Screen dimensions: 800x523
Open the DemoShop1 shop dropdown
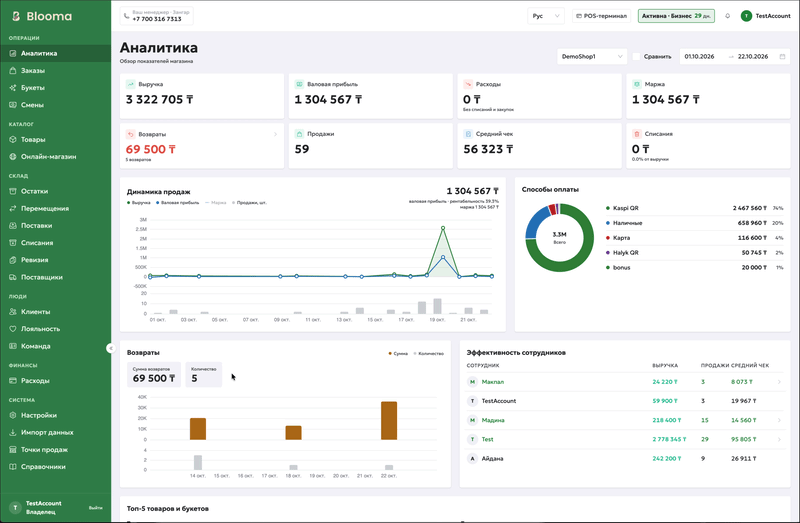point(592,57)
